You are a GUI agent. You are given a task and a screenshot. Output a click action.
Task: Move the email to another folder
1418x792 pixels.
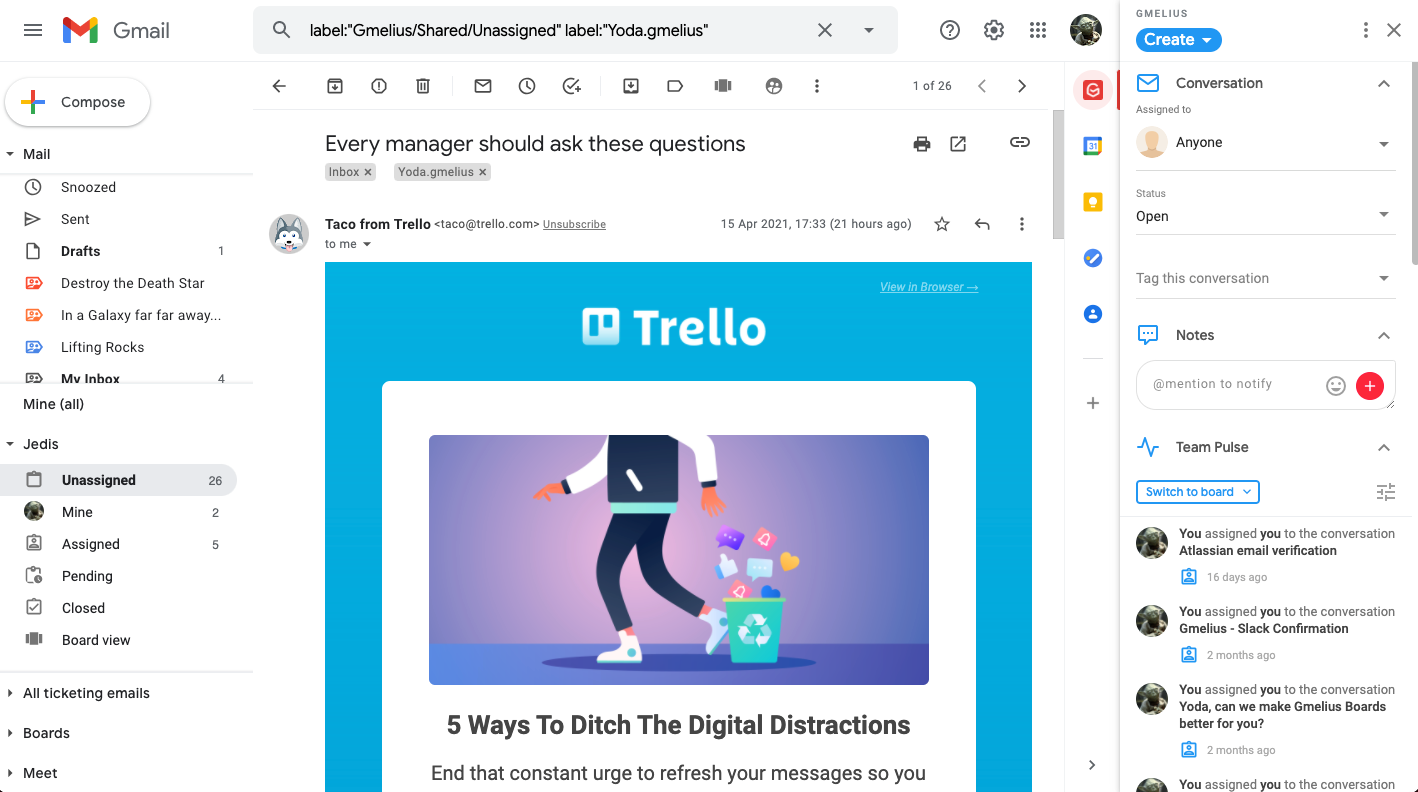tap(631, 86)
